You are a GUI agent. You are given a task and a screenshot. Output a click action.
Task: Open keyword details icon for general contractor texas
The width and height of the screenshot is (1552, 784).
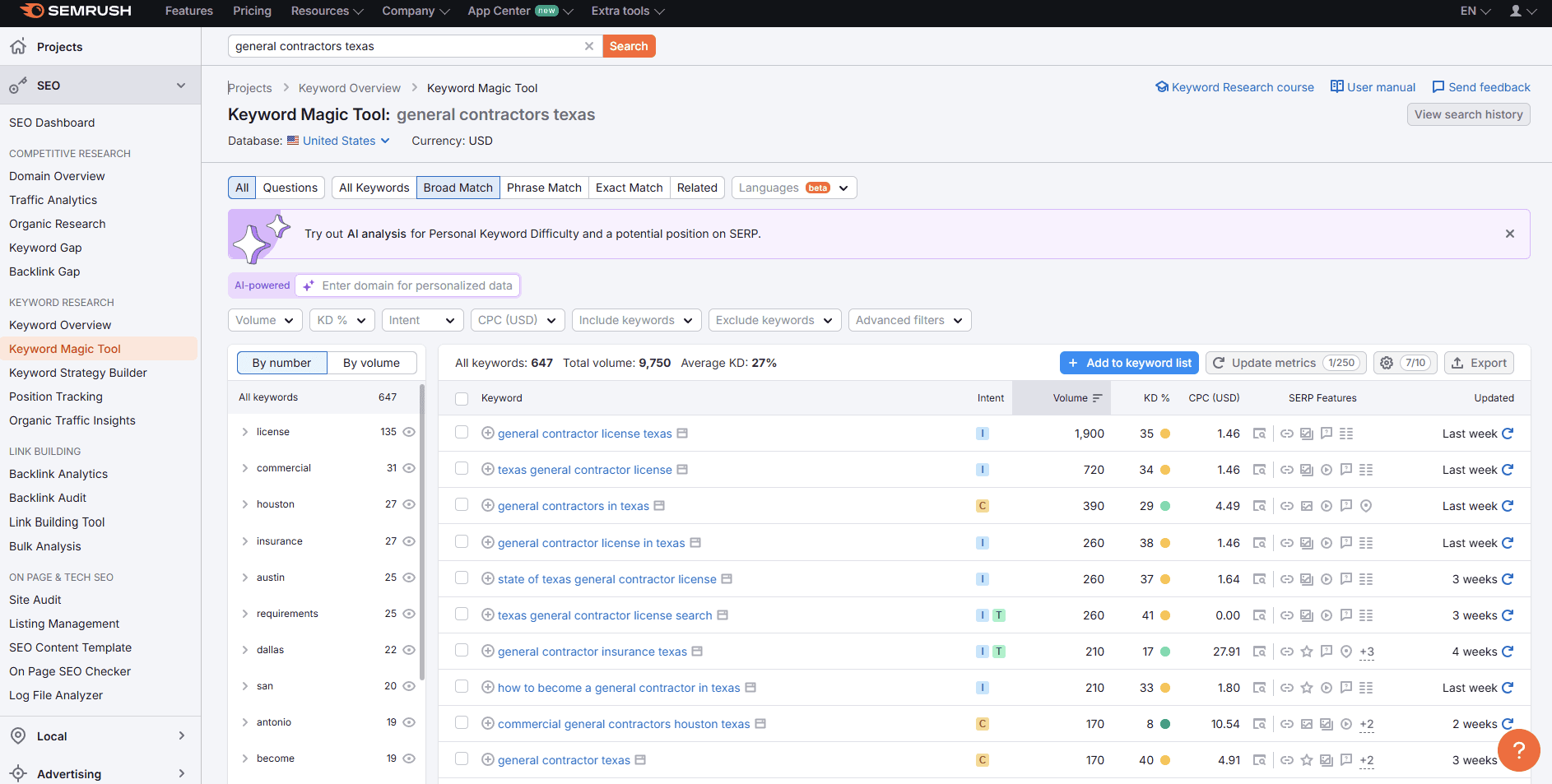point(640,760)
